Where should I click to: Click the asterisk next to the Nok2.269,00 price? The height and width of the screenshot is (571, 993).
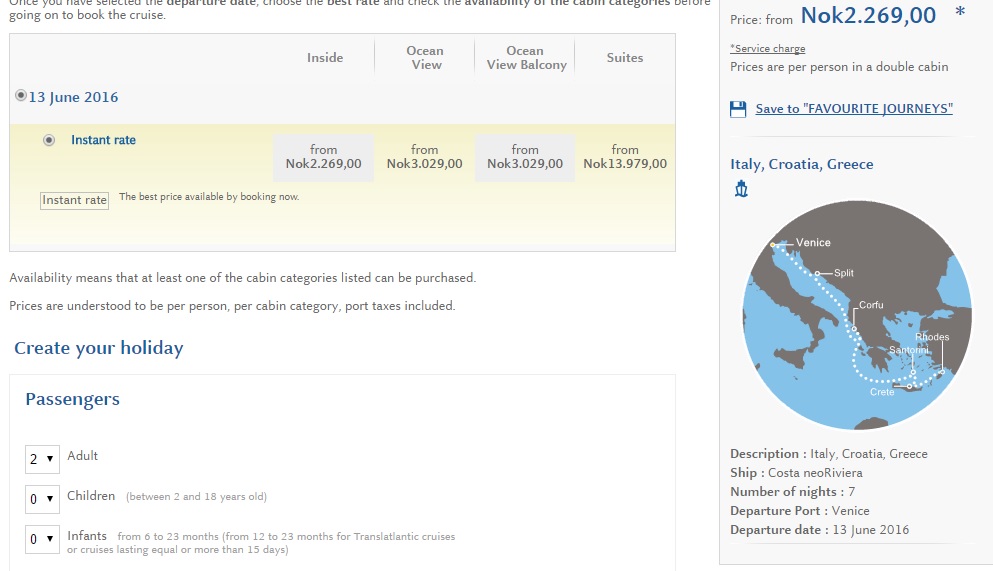tap(960, 13)
